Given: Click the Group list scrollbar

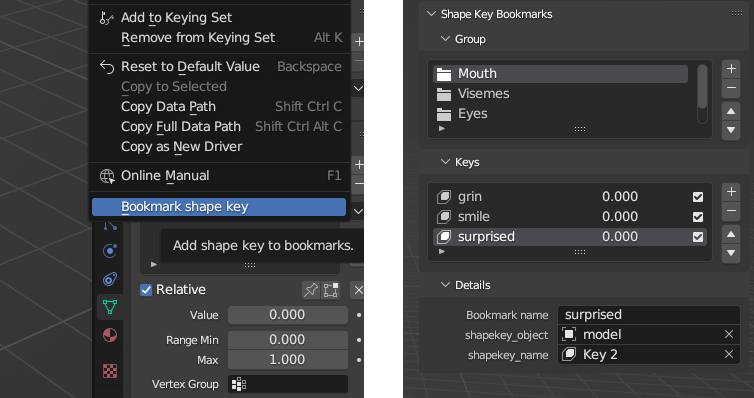Looking at the screenshot, I should (x=702, y=87).
